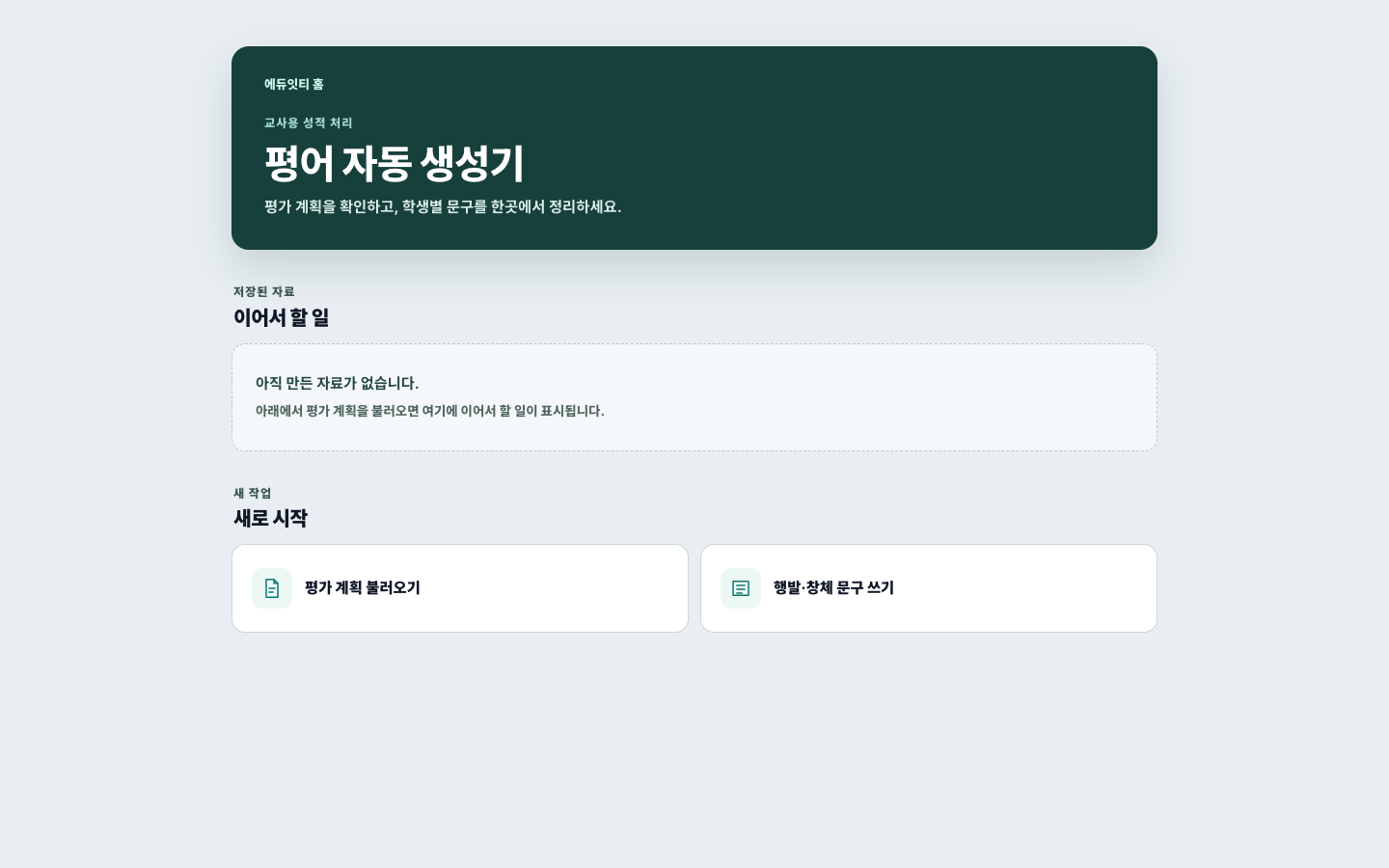Screen dimensions: 1389x868
Task: Click the document icon for 평가 계획 불러오기
Action: 272,588
